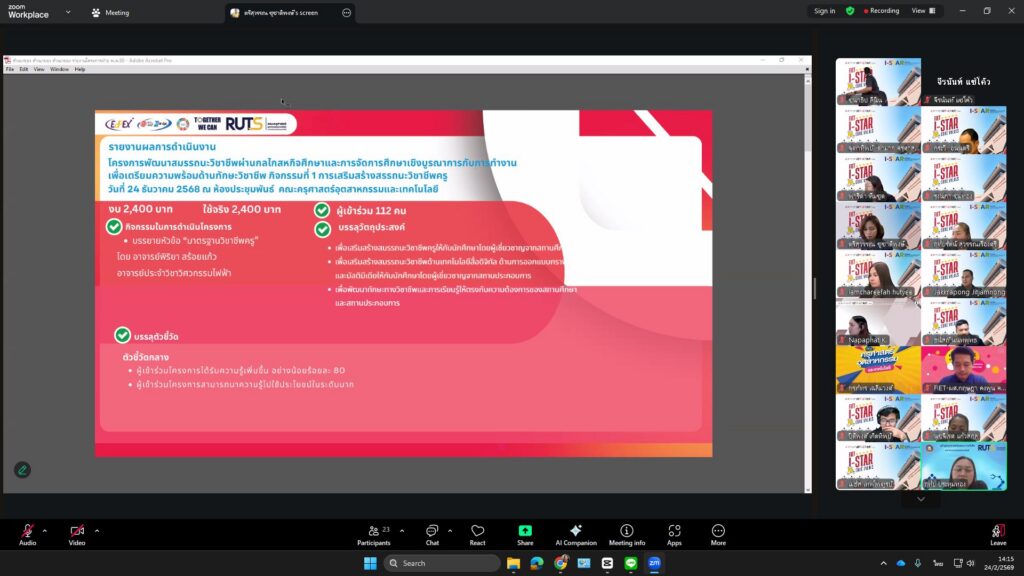This screenshot has height=576, width=1024.
Task: Turn on camera with the Video button
Action: pos(77,533)
